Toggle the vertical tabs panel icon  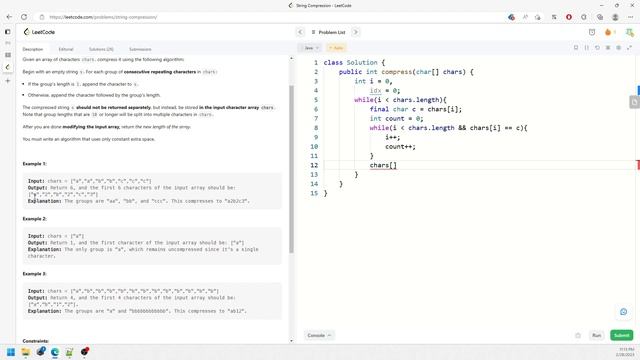click(x=7, y=31)
